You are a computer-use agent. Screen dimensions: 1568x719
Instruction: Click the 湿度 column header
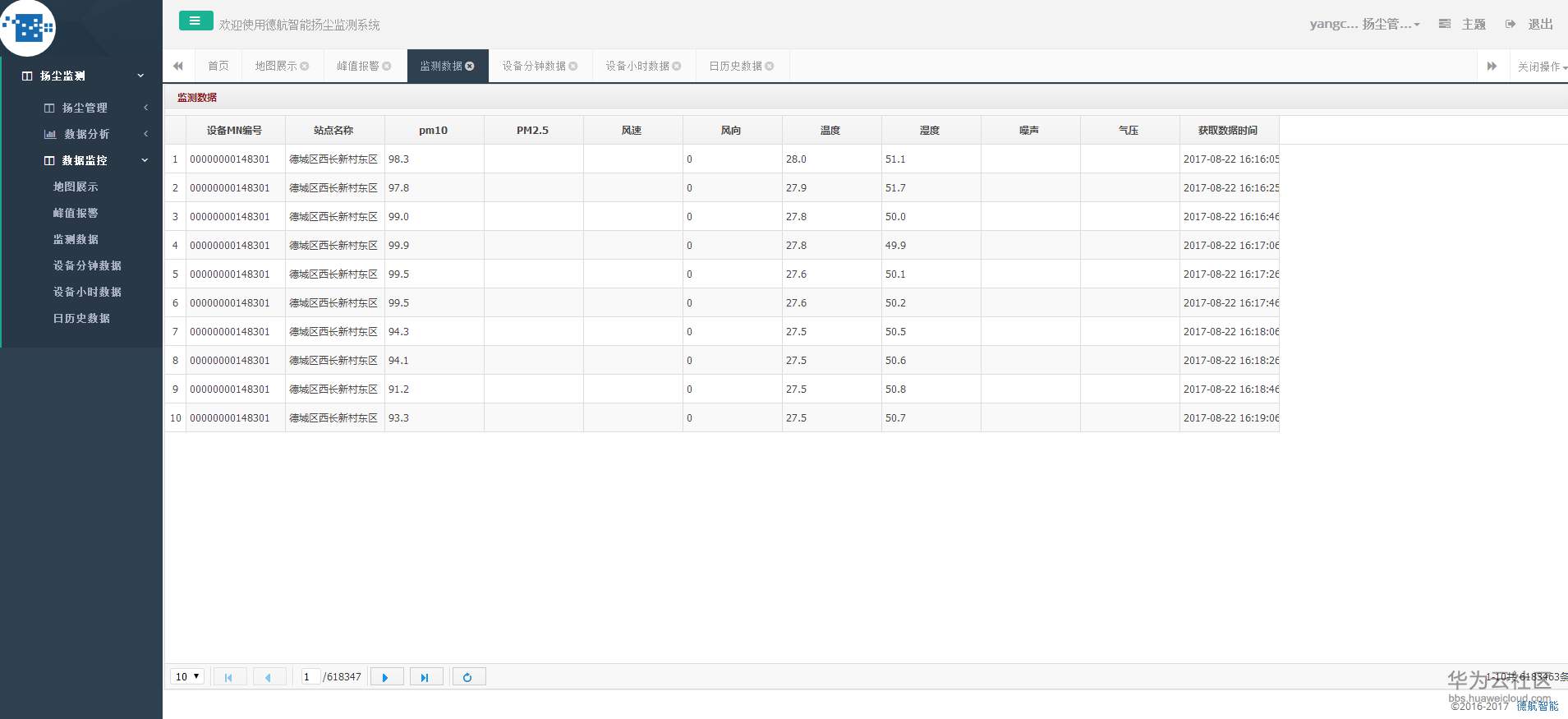[931, 131]
